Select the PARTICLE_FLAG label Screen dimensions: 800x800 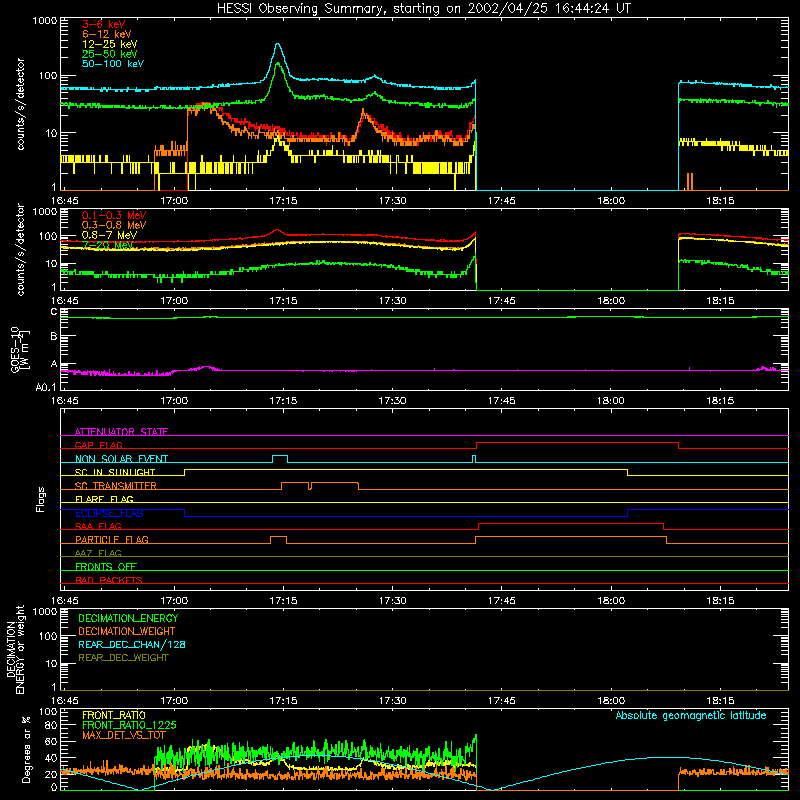(x=112, y=539)
